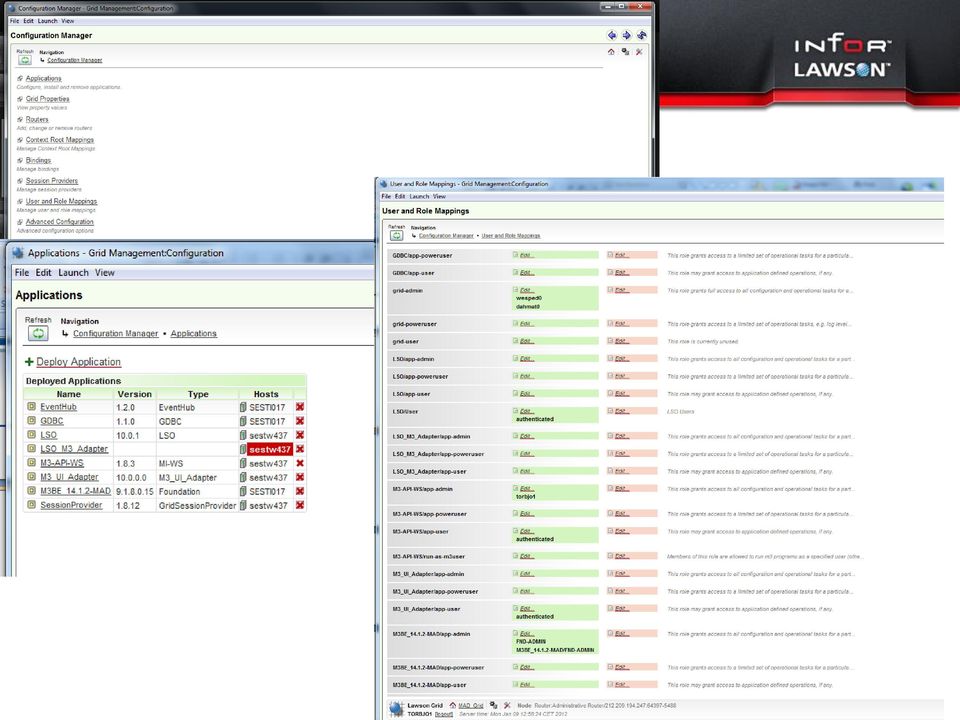Click the Version column header in Deployed Applications
Screen dimensions: 960x720
pos(135,394)
